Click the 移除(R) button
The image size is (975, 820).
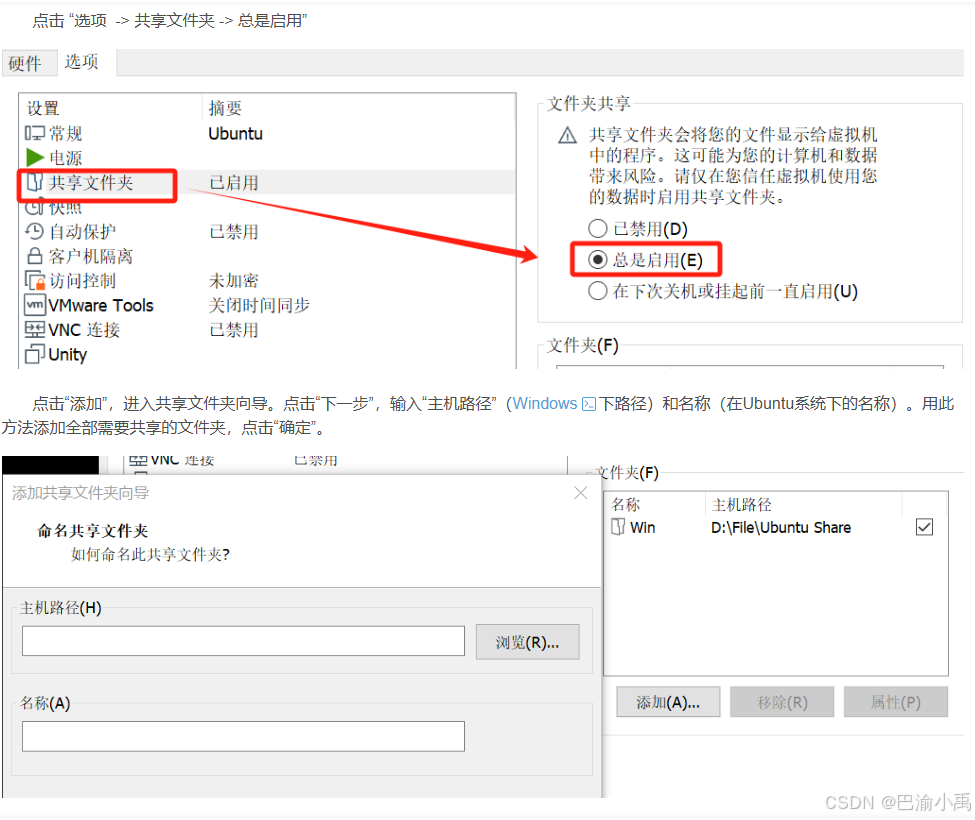tap(782, 702)
